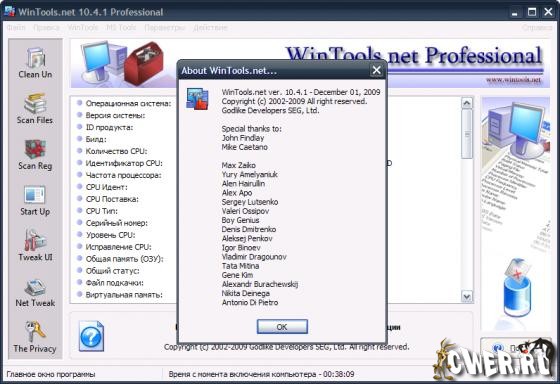This screenshot has height=384, width=560.
Task: Click scroll down arrow of info list
Action: pyautogui.click(x=467, y=296)
